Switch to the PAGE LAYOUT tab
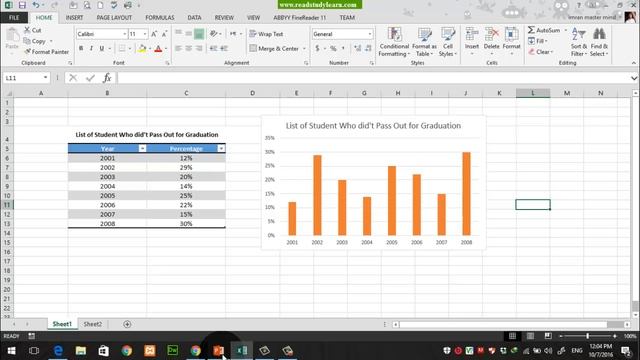The image size is (640, 360). point(114,18)
